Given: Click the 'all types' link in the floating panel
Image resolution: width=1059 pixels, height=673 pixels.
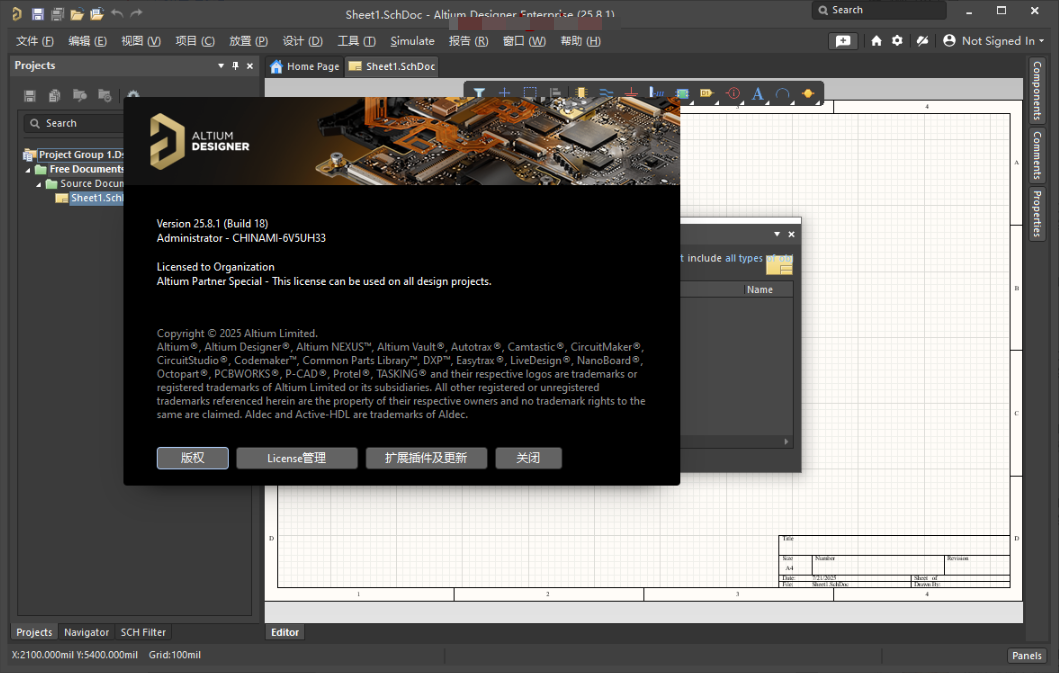Looking at the screenshot, I should pos(744,258).
